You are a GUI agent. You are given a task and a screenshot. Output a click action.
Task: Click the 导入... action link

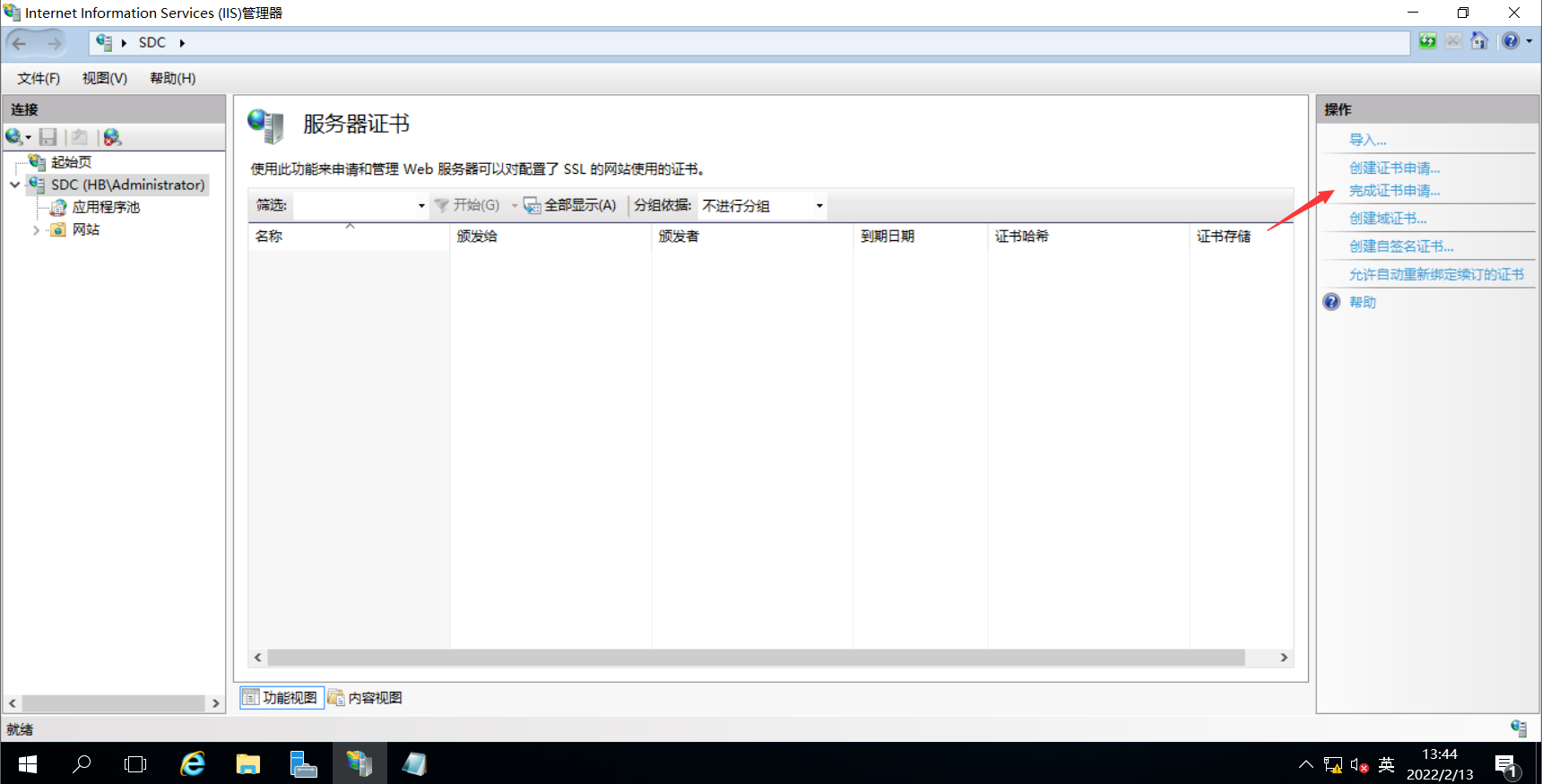click(x=1368, y=140)
